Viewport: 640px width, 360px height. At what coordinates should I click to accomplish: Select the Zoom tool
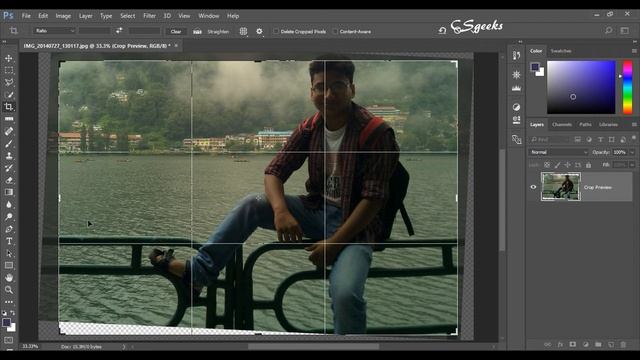coord(9,290)
